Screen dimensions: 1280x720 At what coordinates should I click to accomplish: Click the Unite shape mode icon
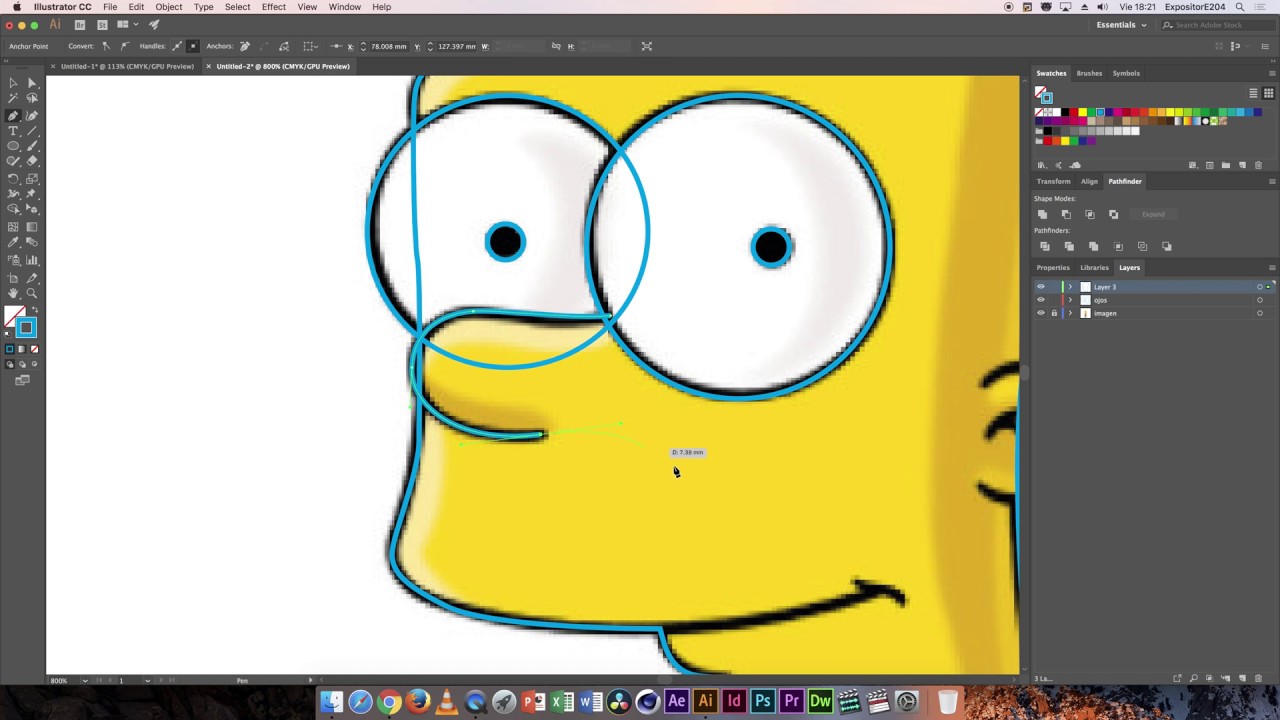pos(1042,214)
